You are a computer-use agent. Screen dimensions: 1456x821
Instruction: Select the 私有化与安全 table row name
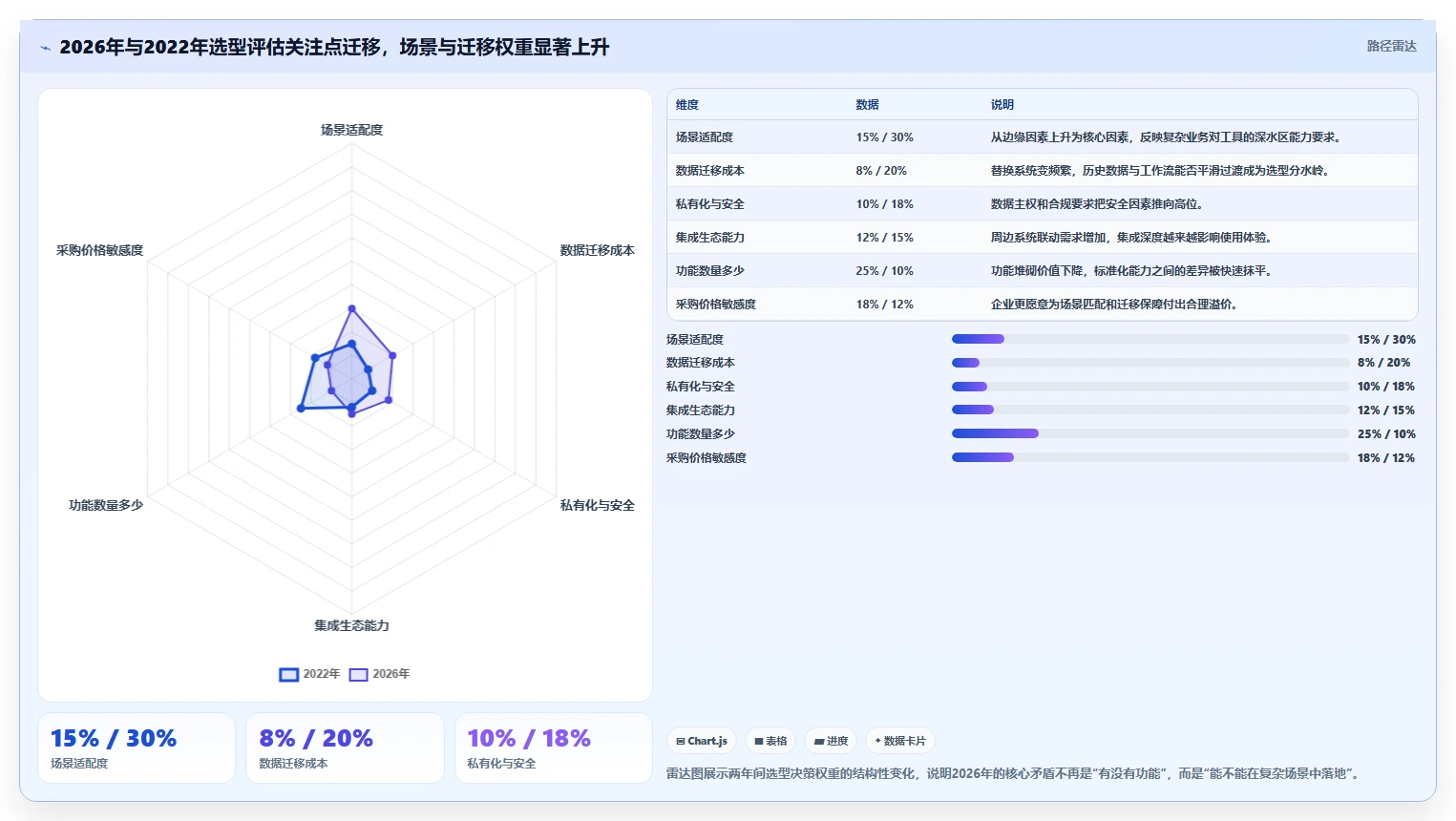coord(710,204)
